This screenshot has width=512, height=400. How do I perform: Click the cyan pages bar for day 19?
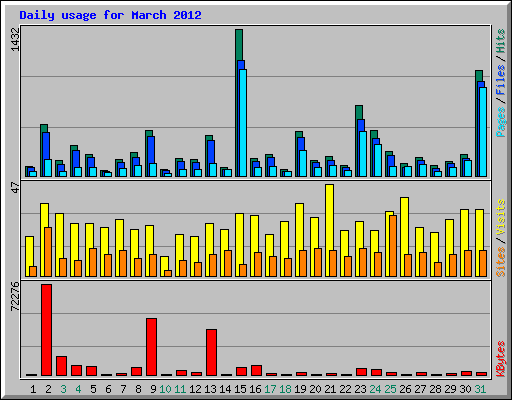point(303,163)
